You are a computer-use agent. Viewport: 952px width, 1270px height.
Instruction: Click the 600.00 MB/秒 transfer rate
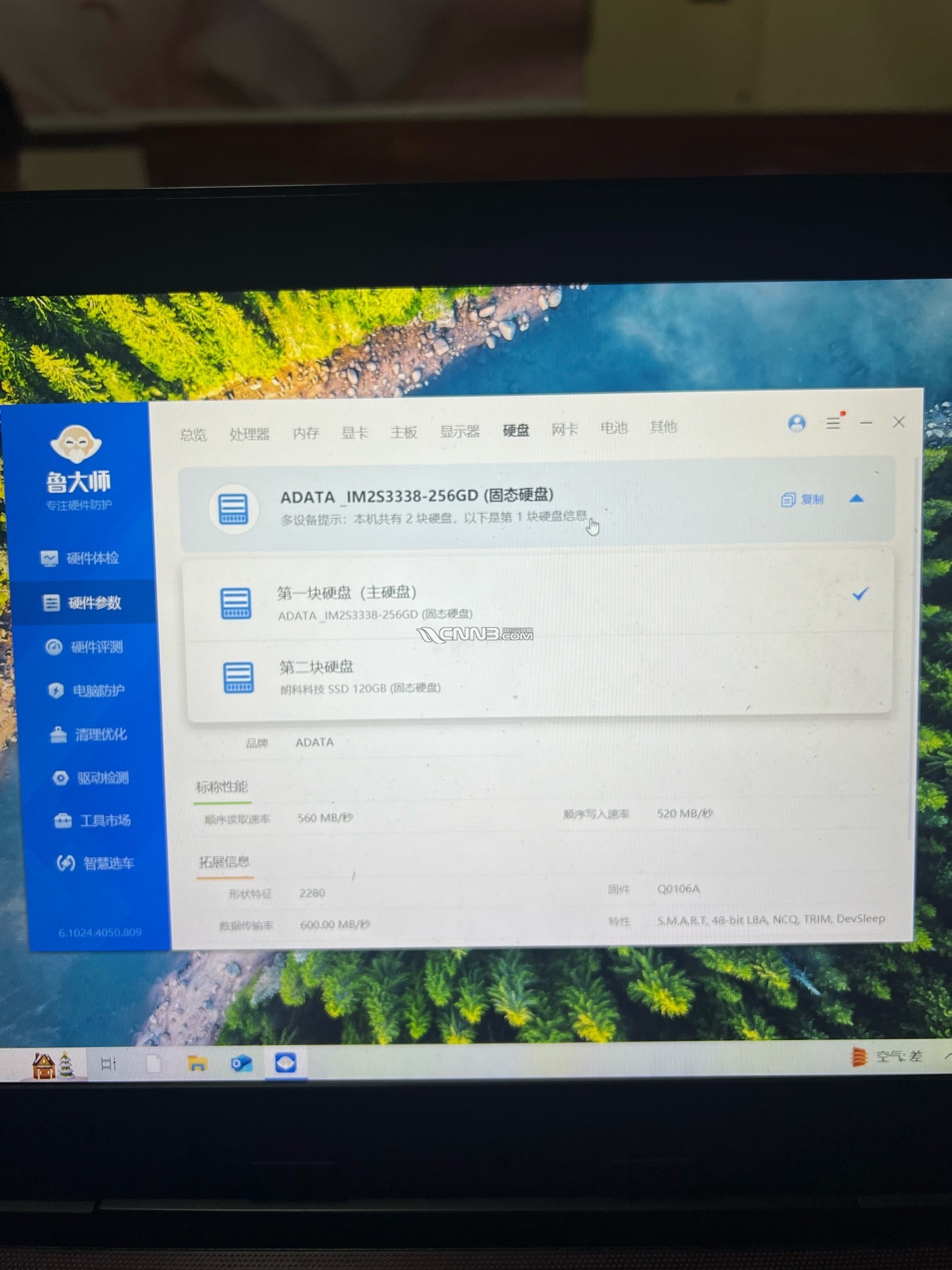[x=335, y=924]
